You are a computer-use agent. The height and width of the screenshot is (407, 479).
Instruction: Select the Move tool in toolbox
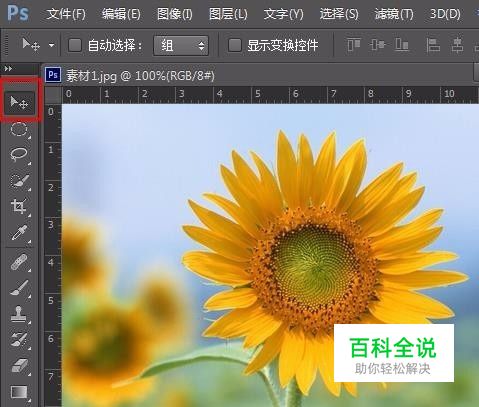pyautogui.click(x=19, y=102)
